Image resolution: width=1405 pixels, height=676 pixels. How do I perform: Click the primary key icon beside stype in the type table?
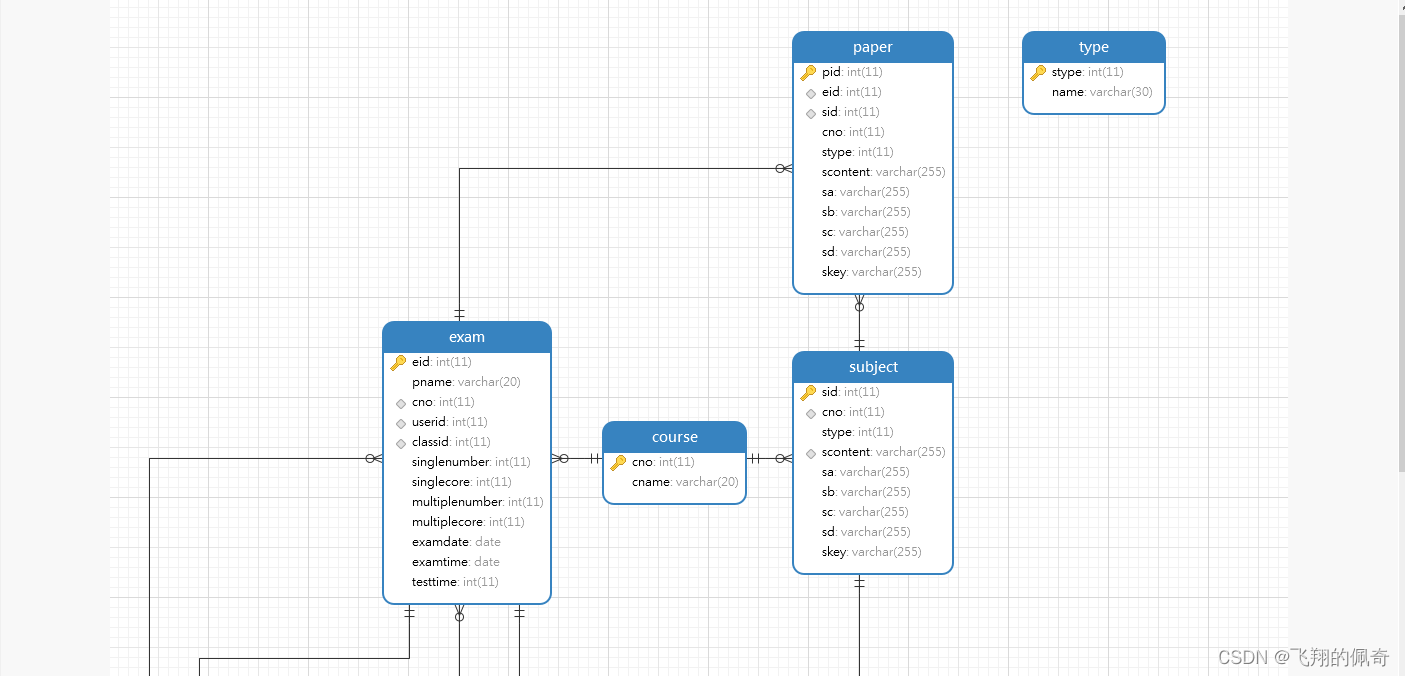point(1038,72)
